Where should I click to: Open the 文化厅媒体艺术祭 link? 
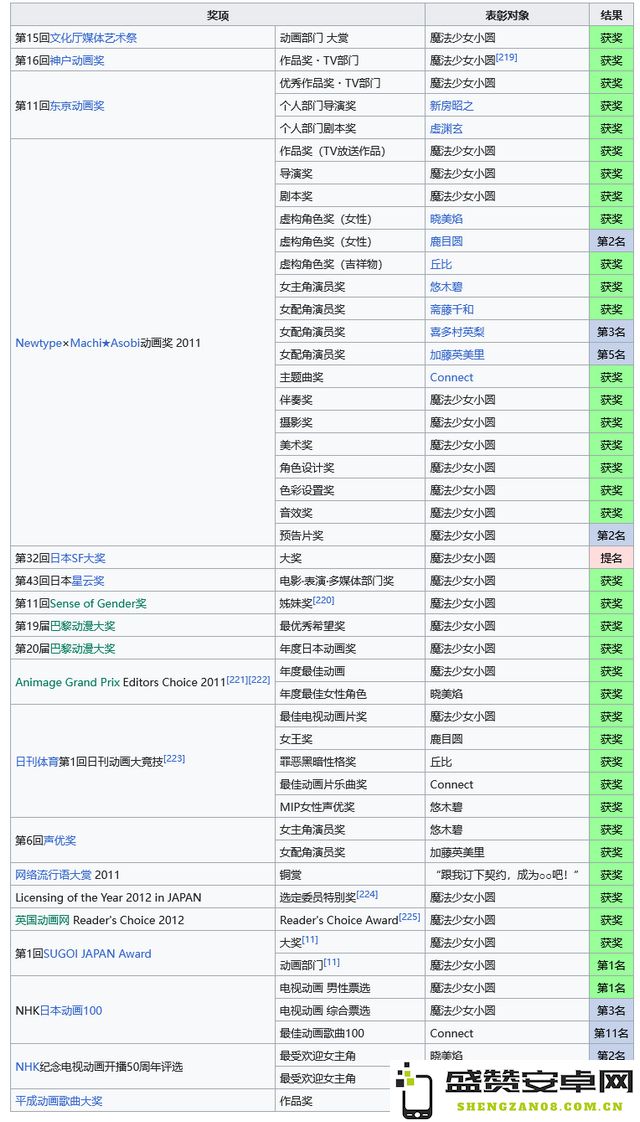coord(93,38)
